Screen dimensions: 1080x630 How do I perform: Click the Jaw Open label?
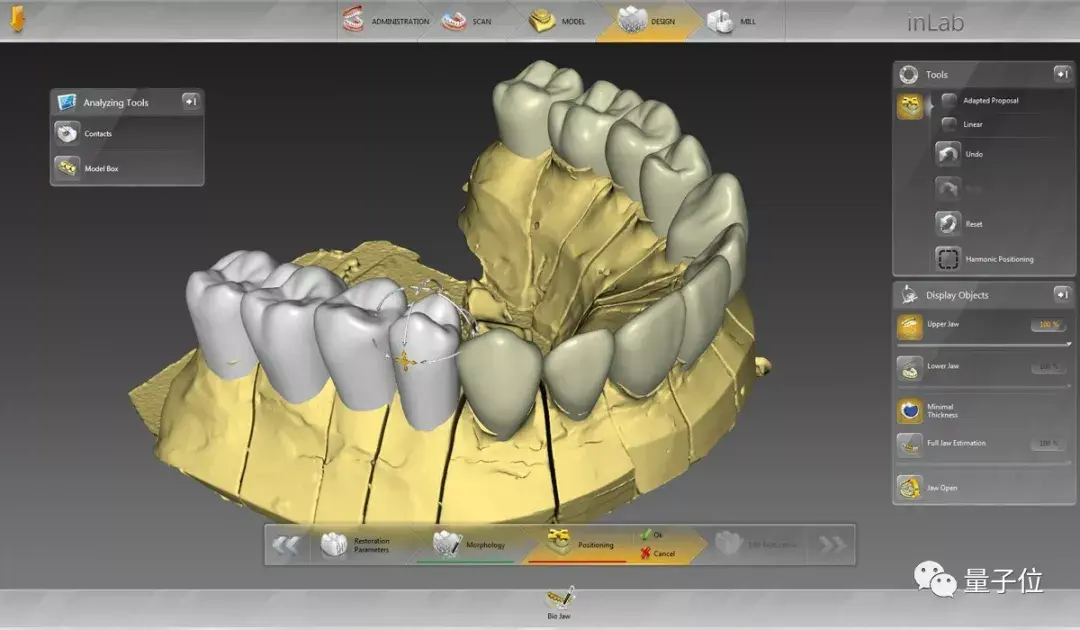942,488
